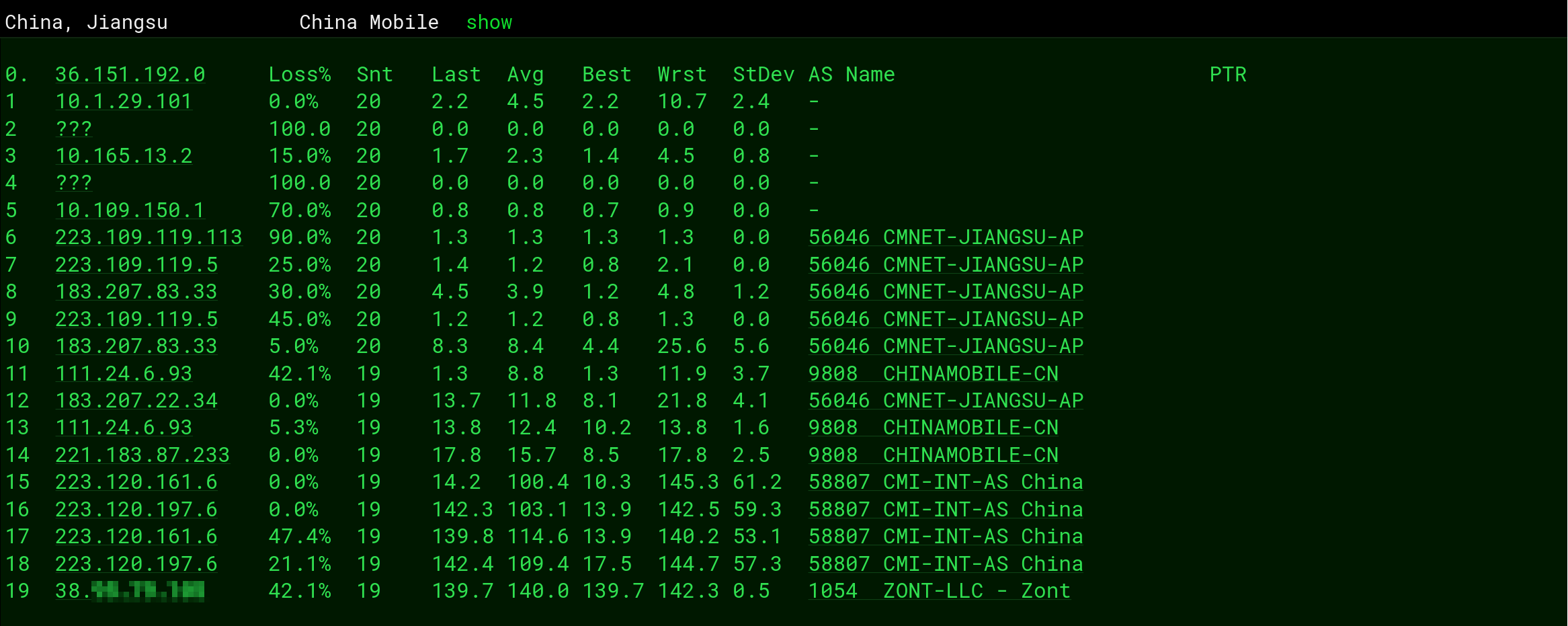
Task: Click hop 11 AS 9808 CHINAMOBILE-CN link
Action: pos(933,374)
